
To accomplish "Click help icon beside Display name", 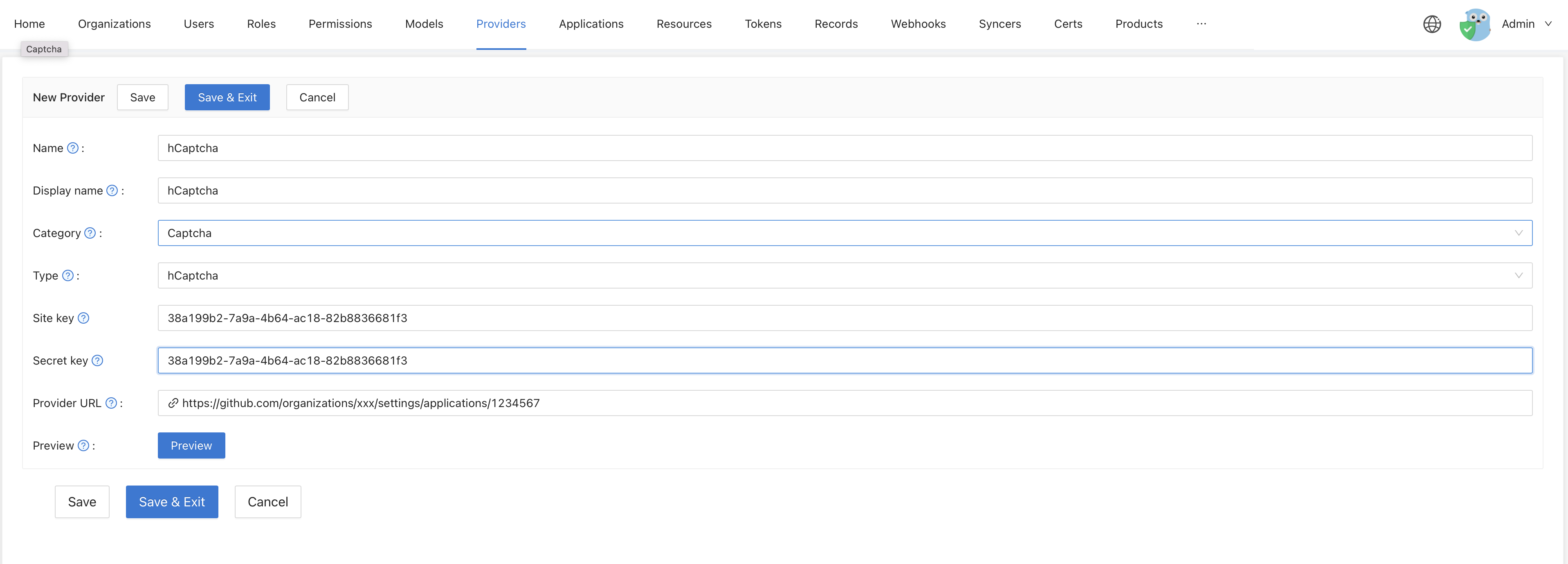I will [x=112, y=190].
